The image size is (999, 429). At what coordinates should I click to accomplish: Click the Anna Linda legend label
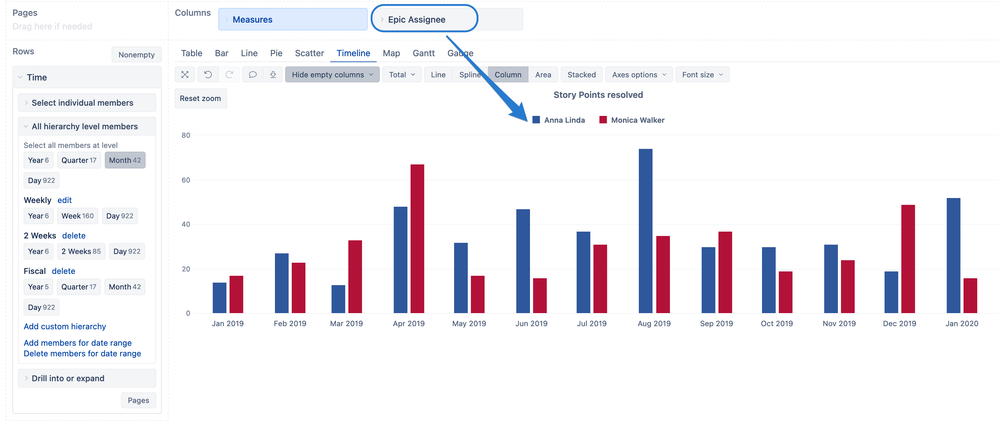click(564, 120)
